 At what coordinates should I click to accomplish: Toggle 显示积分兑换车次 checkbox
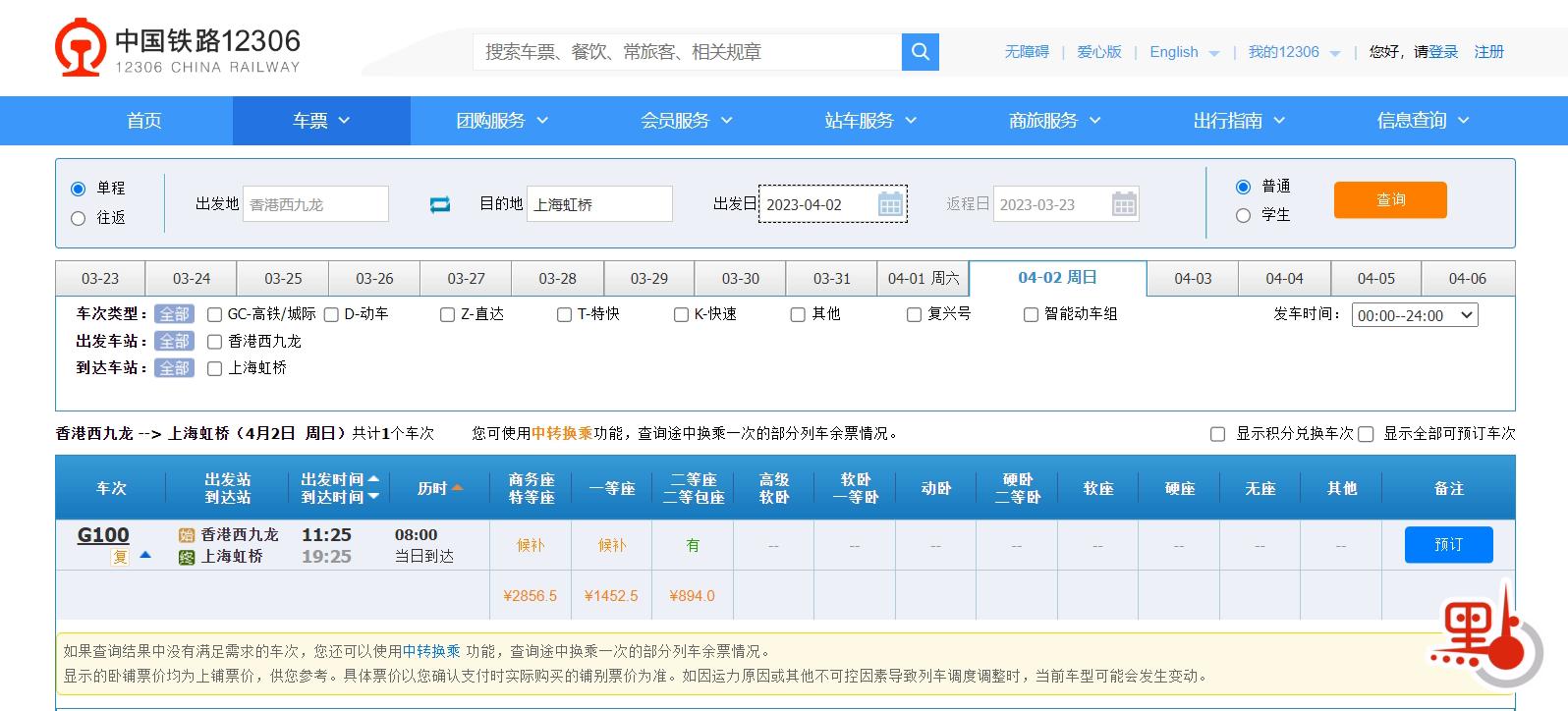(x=1217, y=434)
